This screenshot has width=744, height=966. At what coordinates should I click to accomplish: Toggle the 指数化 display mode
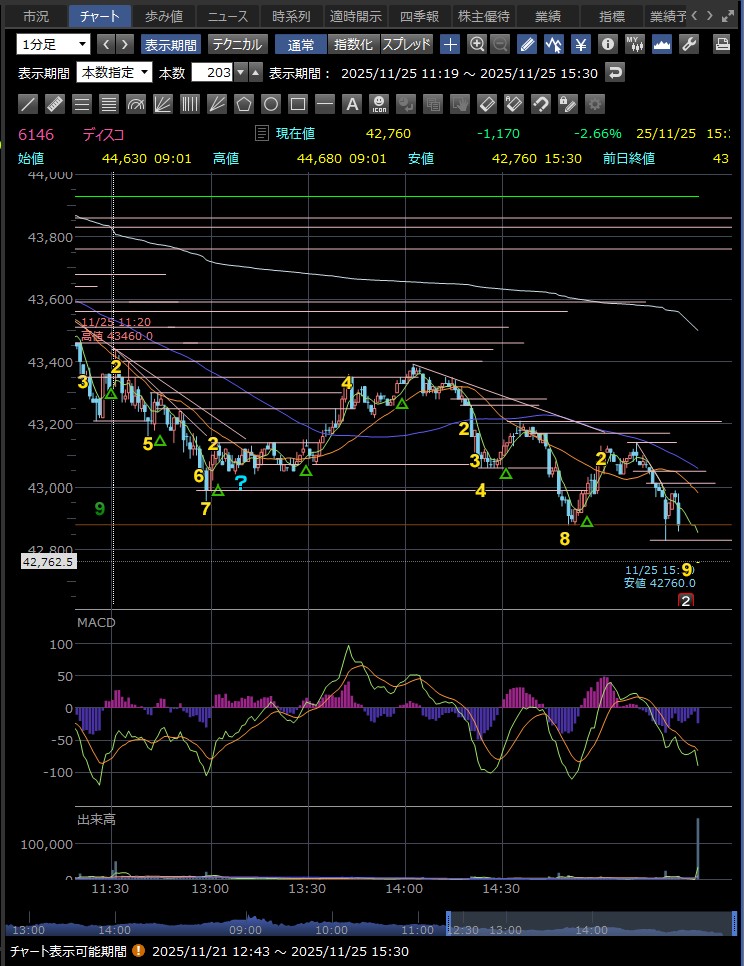click(x=354, y=44)
